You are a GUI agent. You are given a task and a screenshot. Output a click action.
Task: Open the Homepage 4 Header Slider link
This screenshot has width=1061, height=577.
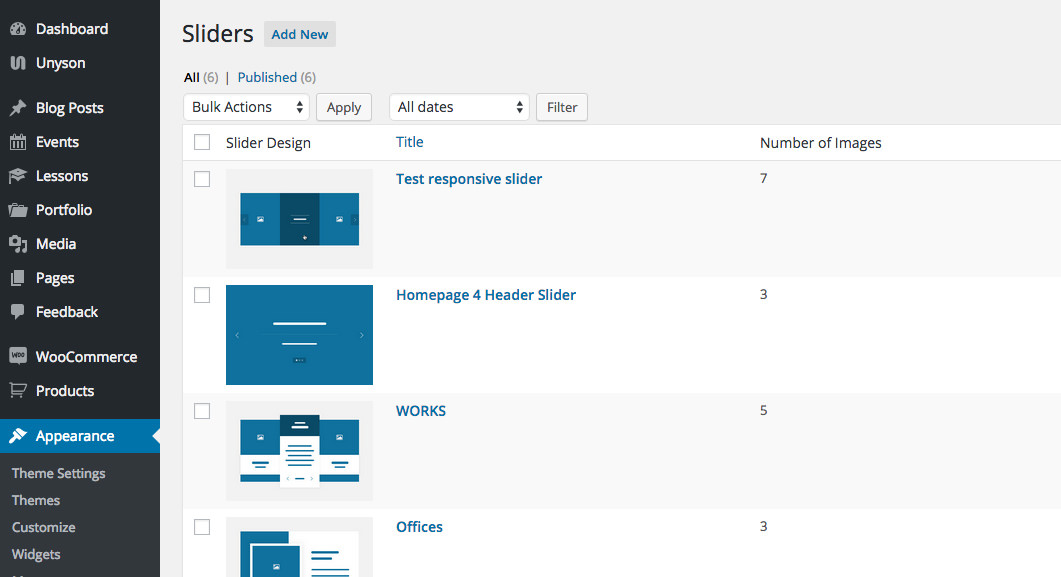(486, 295)
